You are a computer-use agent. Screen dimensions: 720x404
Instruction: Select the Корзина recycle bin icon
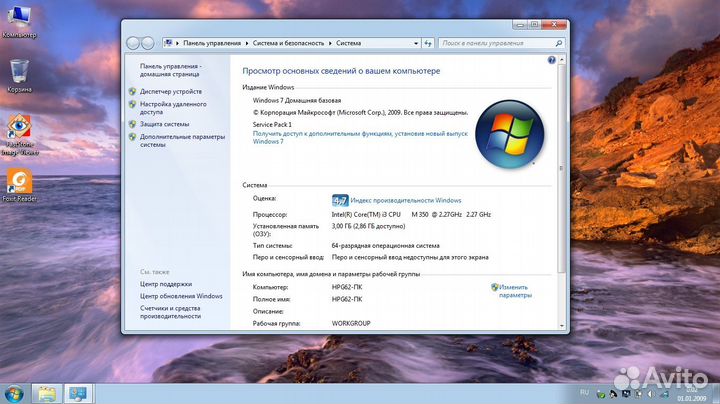coord(19,76)
